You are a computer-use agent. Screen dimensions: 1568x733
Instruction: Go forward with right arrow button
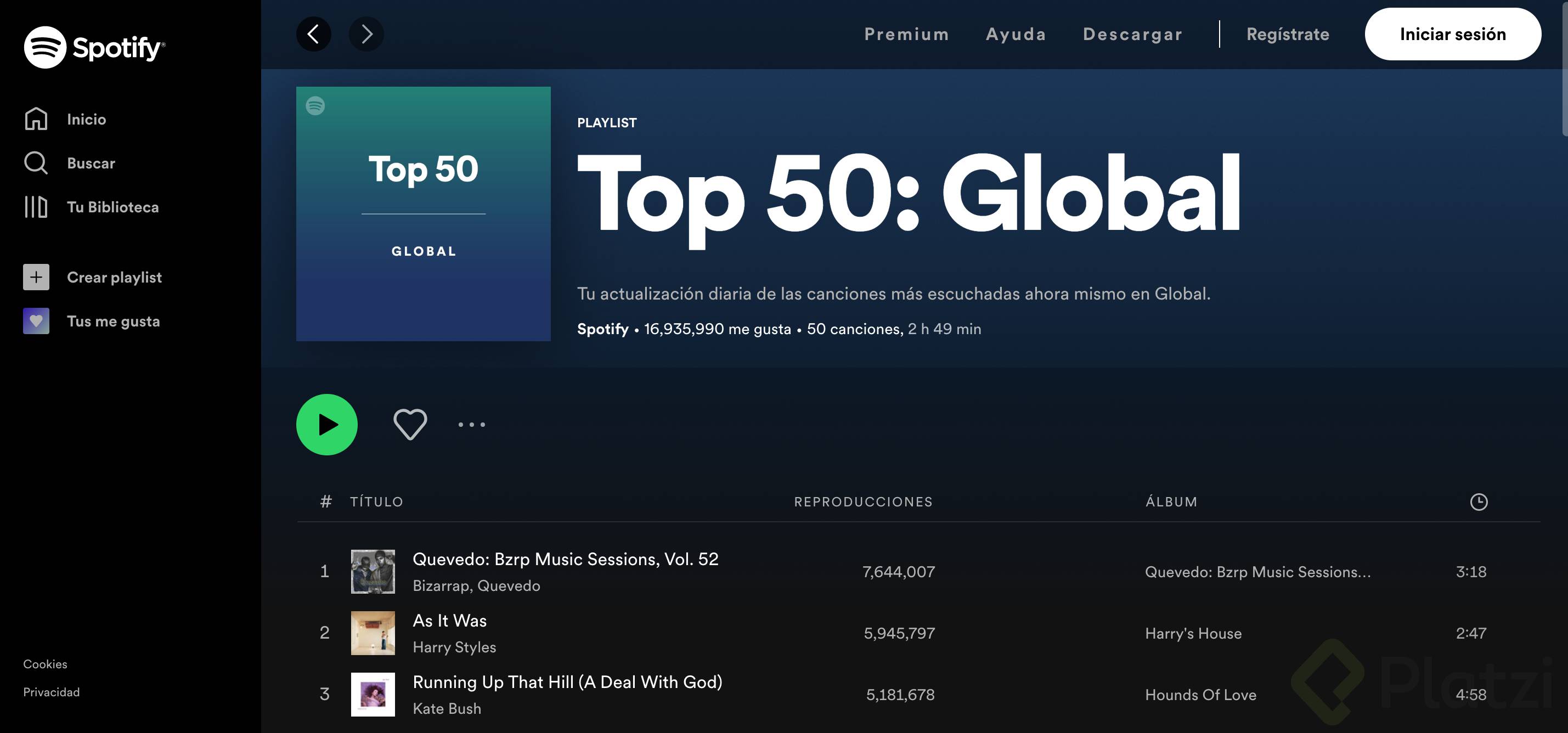(366, 34)
